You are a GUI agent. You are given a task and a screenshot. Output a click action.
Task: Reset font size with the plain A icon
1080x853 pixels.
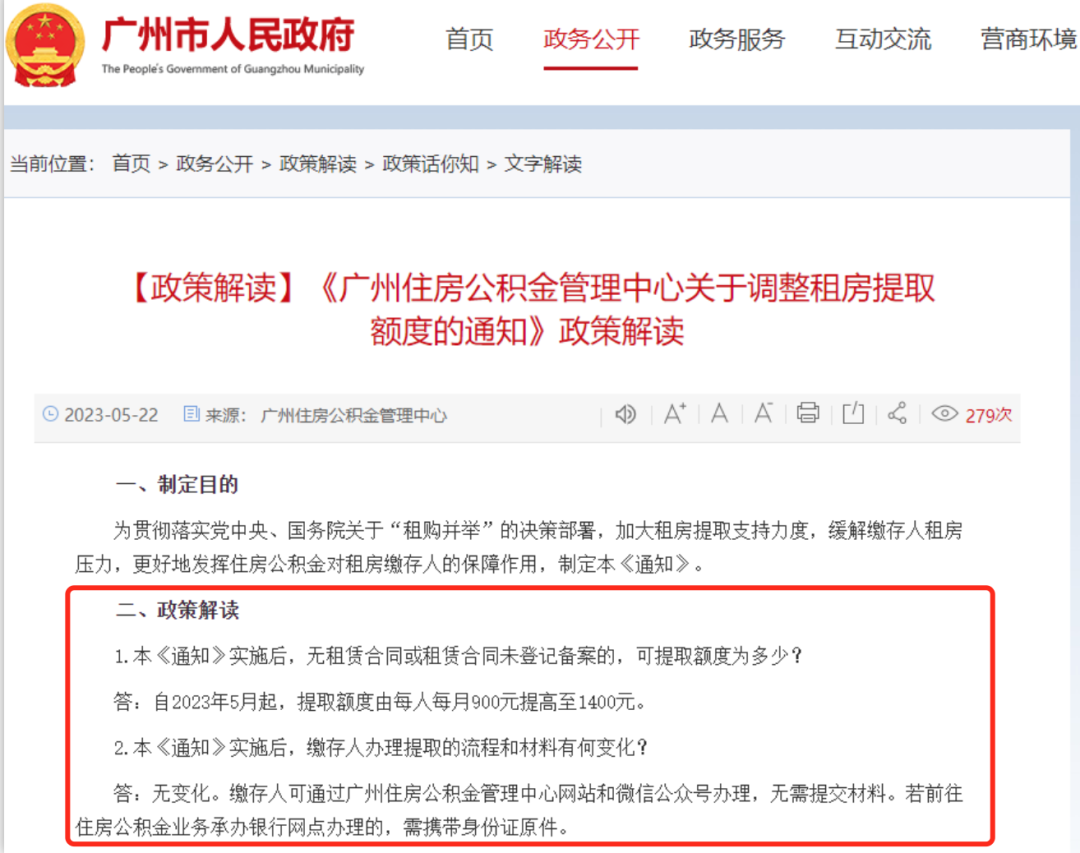coord(719,413)
